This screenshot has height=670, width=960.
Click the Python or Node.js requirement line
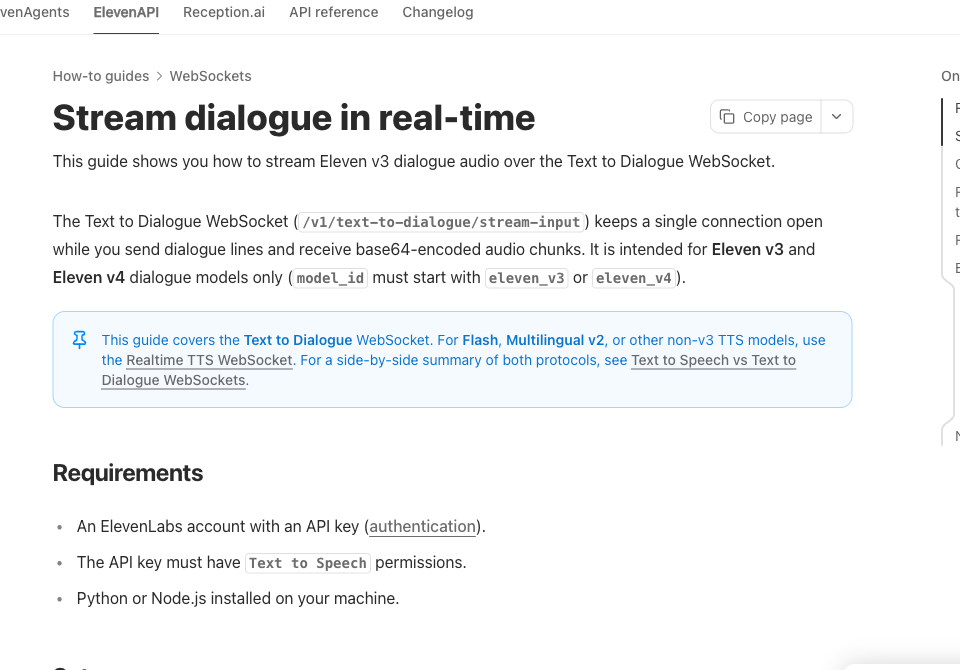[x=238, y=598]
